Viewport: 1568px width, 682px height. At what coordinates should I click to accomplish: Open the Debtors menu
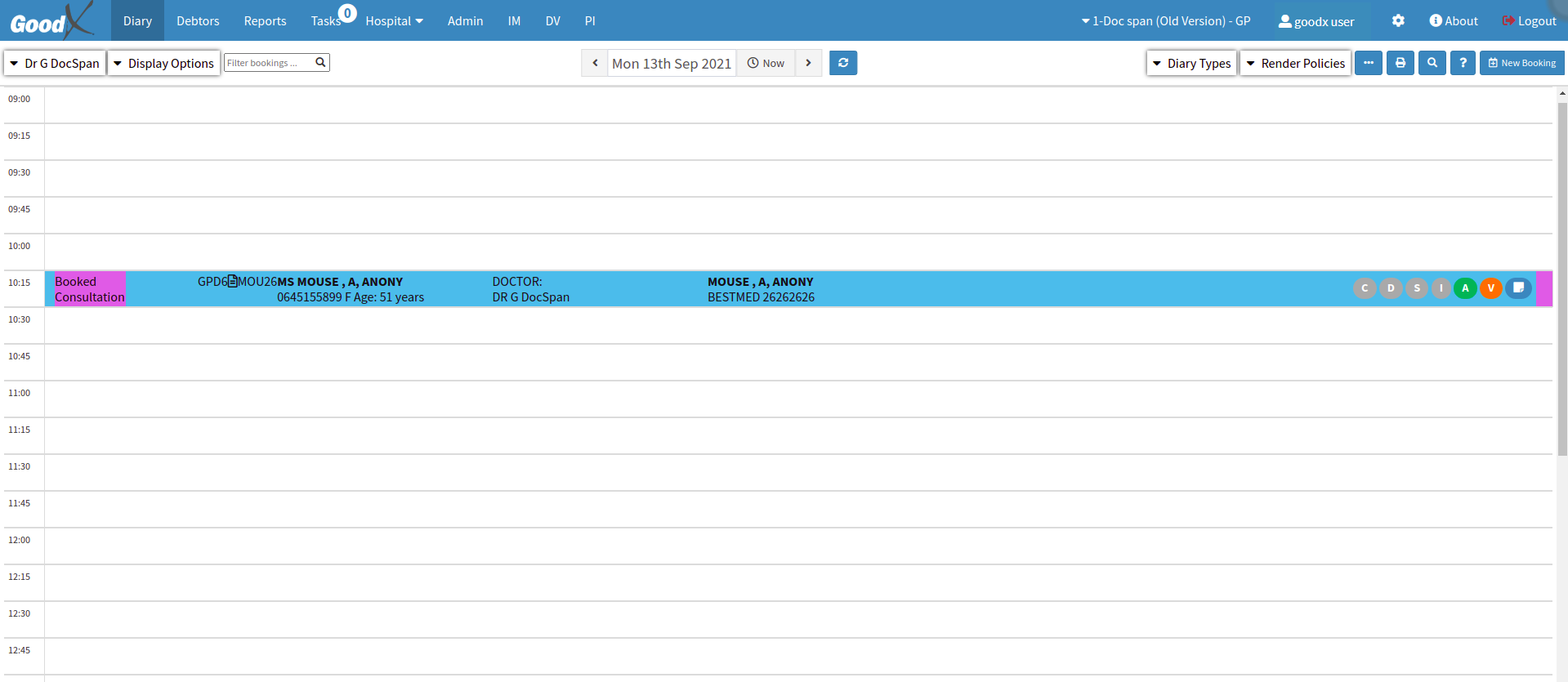(198, 20)
